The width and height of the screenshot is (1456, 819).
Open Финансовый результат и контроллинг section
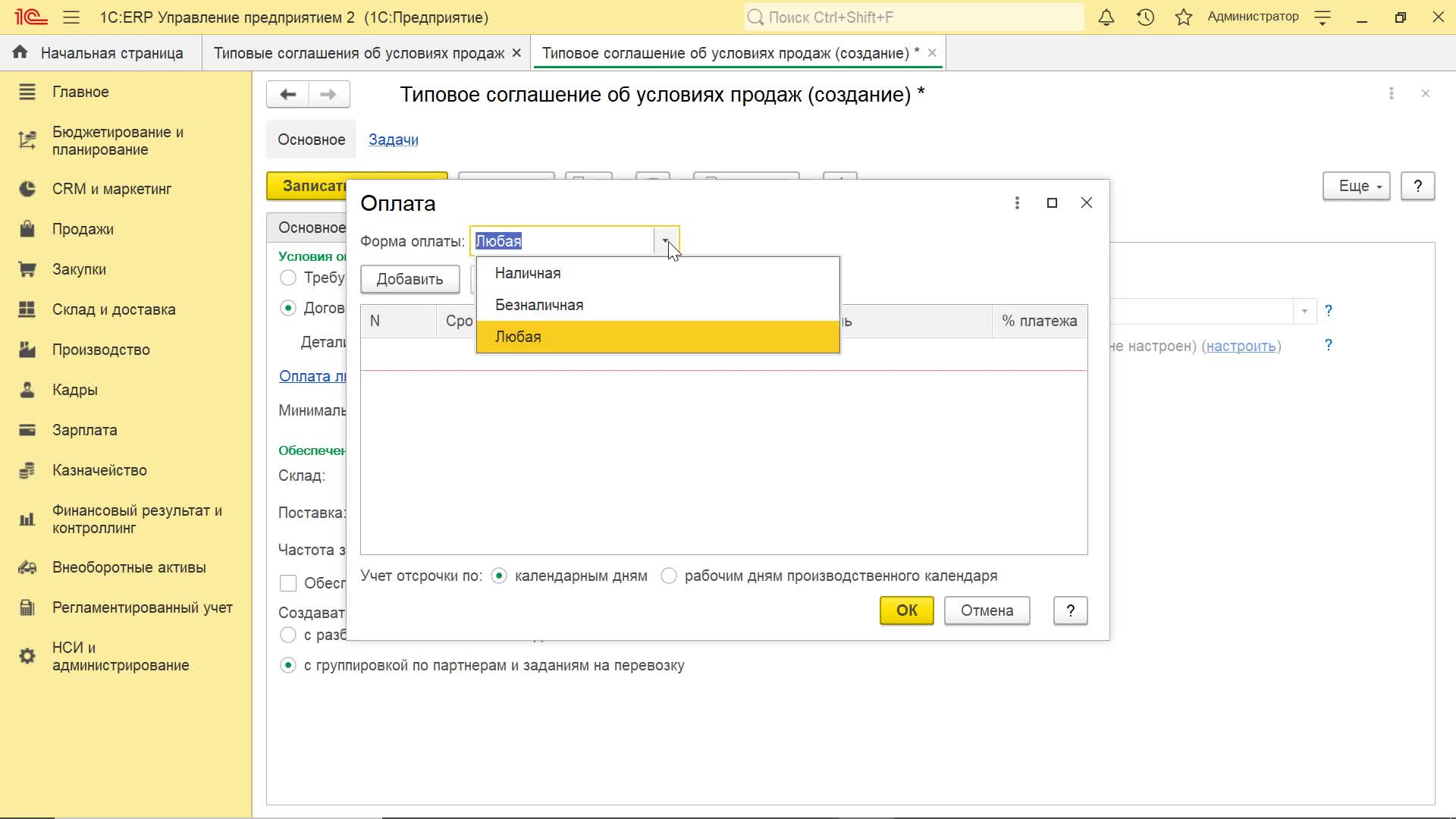[126, 519]
